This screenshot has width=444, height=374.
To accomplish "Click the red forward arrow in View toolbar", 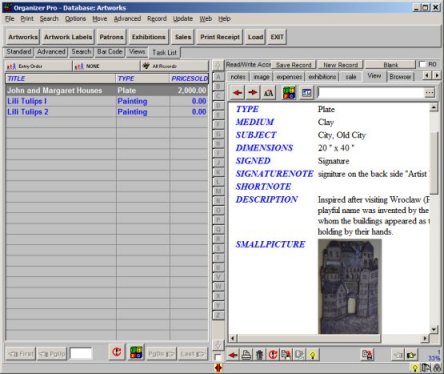I will (x=253, y=92).
